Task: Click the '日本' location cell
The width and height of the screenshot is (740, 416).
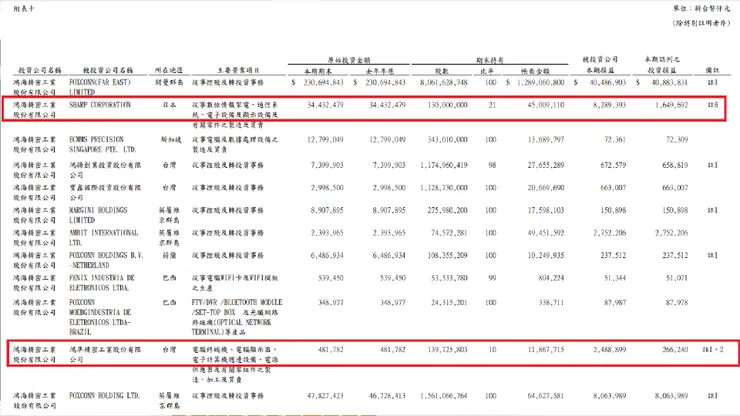Action: (169, 105)
